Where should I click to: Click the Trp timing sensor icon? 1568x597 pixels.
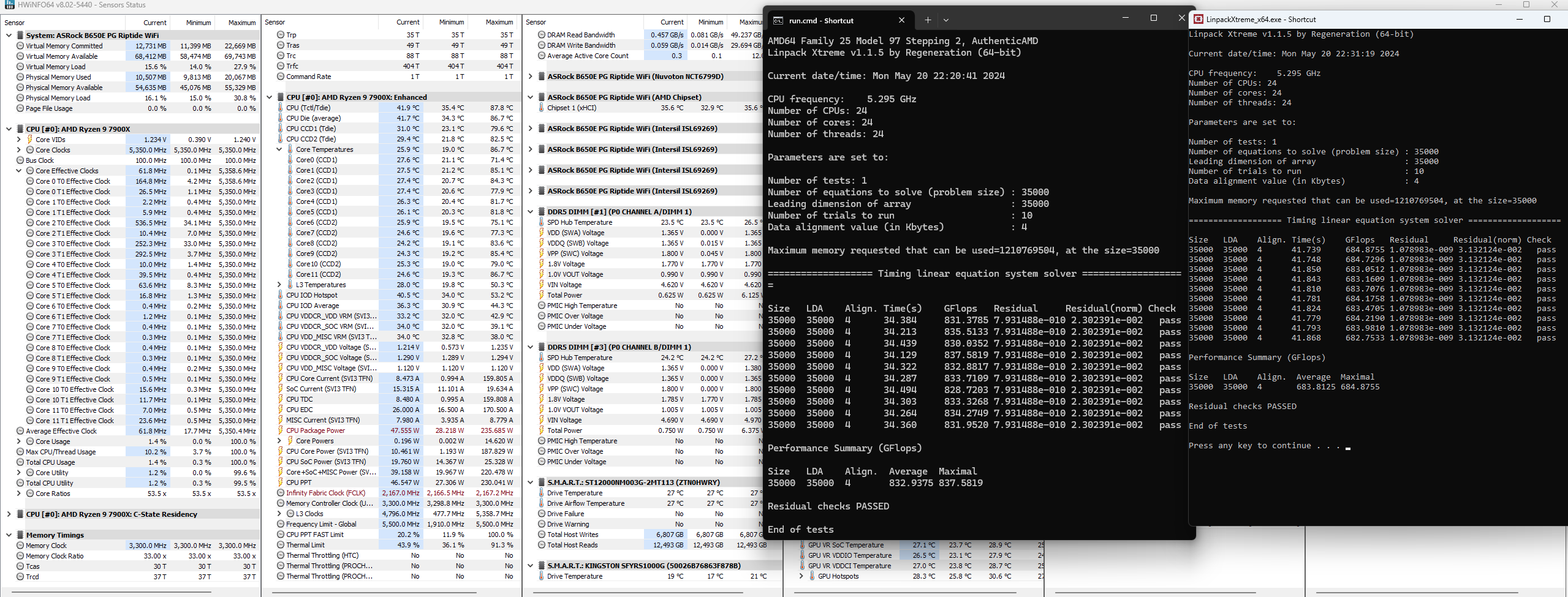281,35
